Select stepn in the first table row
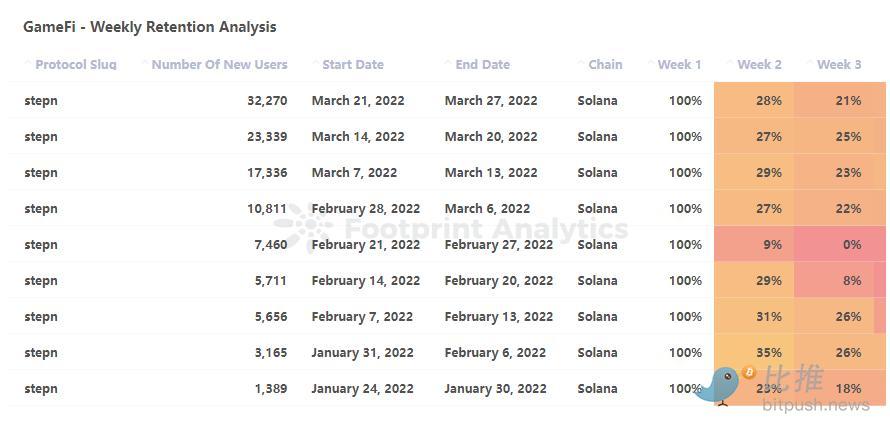The width and height of the screenshot is (890, 432). [41, 100]
